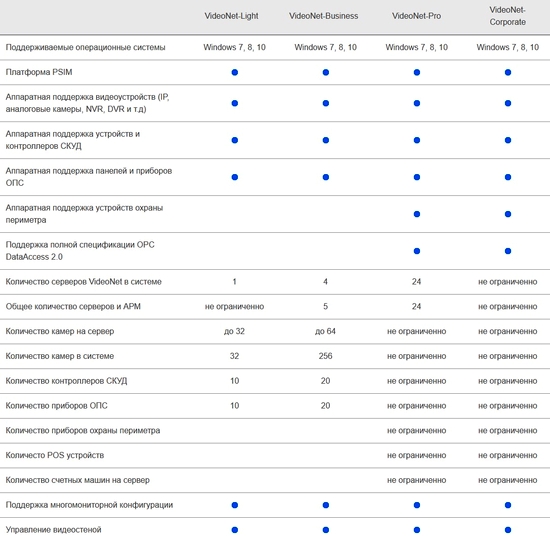The image size is (550, 536).
Task: Click the multi-monitor support dot for VideoNet-Business
Action: pos(326,505)
